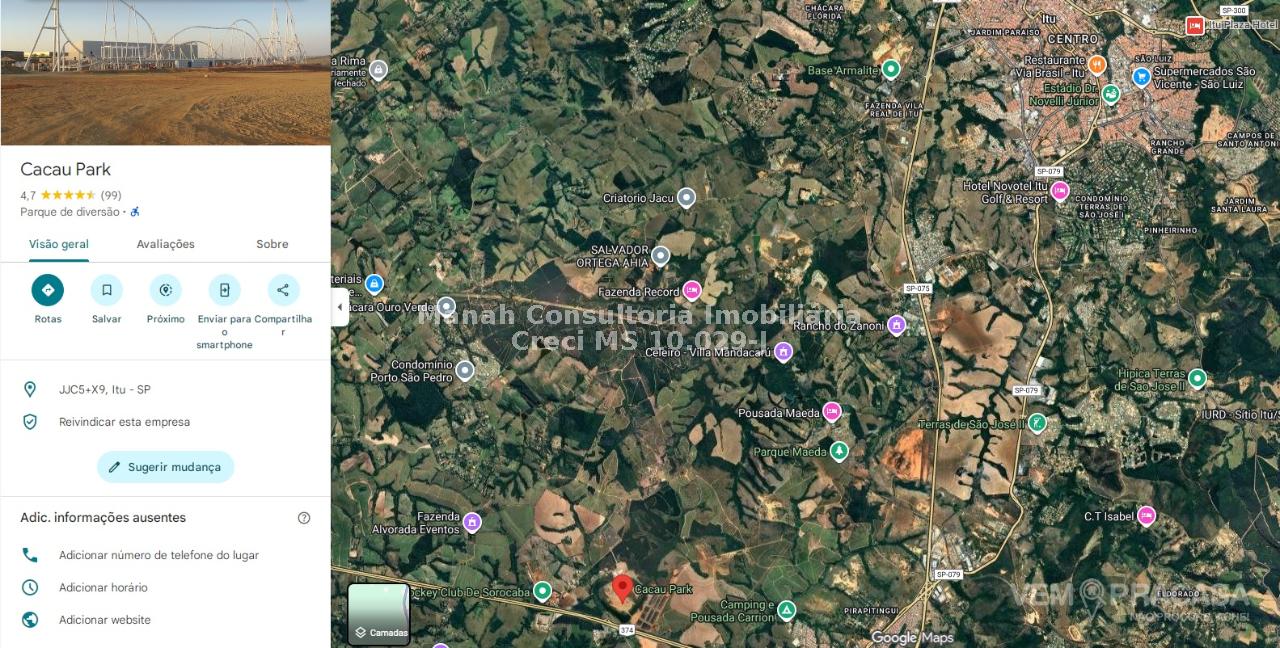Select the Visão geral tab
This screenshot has height=648, width=1280.
(59, 244)
